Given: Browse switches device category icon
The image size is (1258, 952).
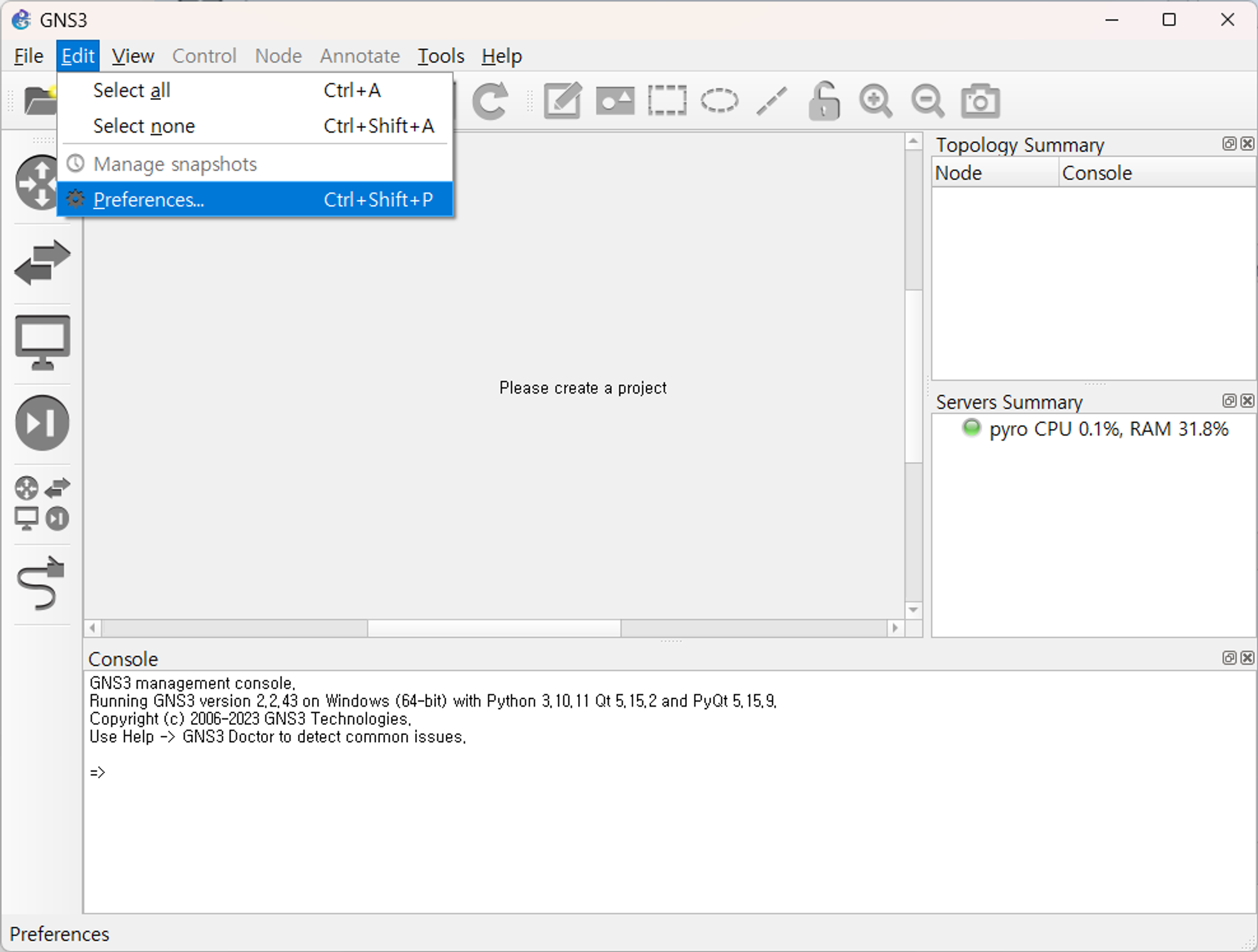Looking at the screenshot, I should point(42,262).
